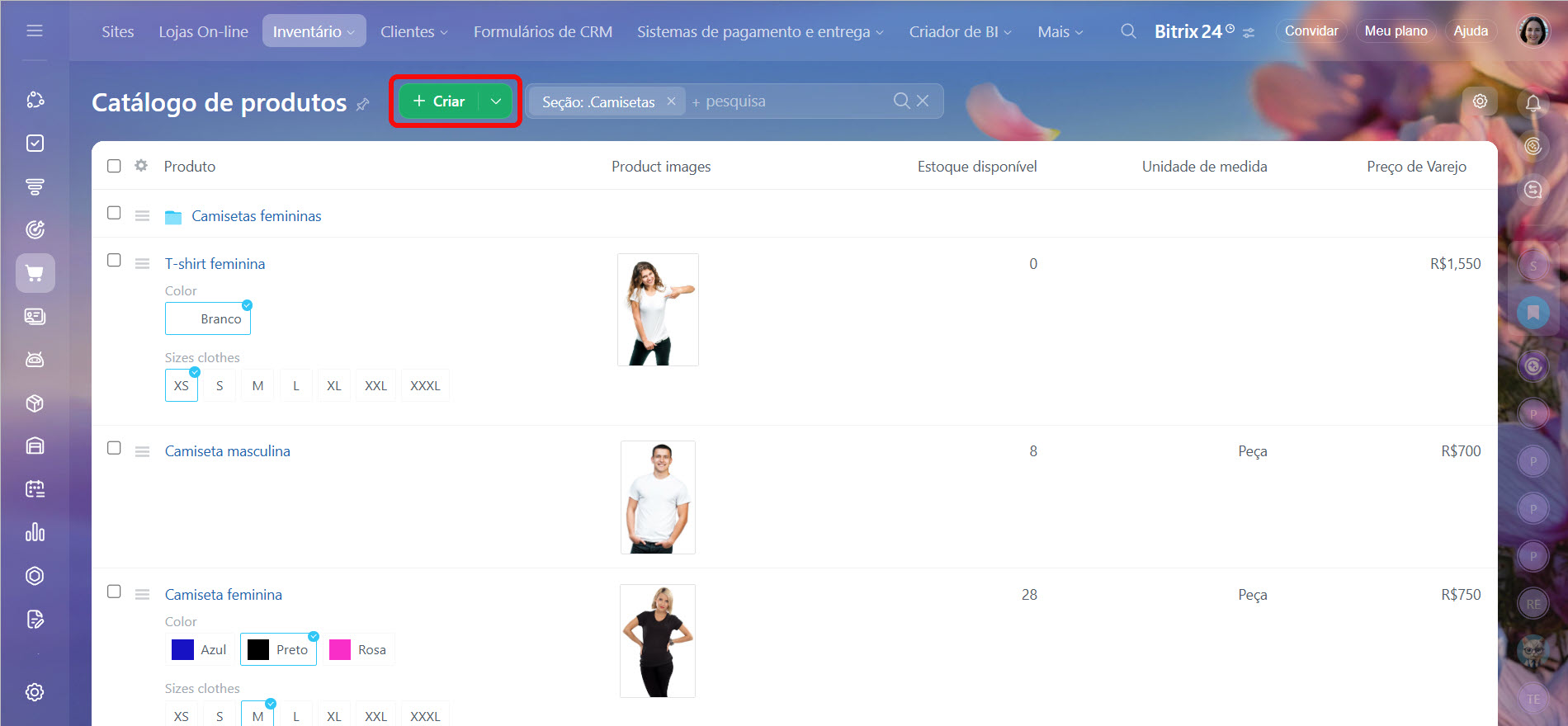Open the shopping cart sidebar icon

click(35, 273)
